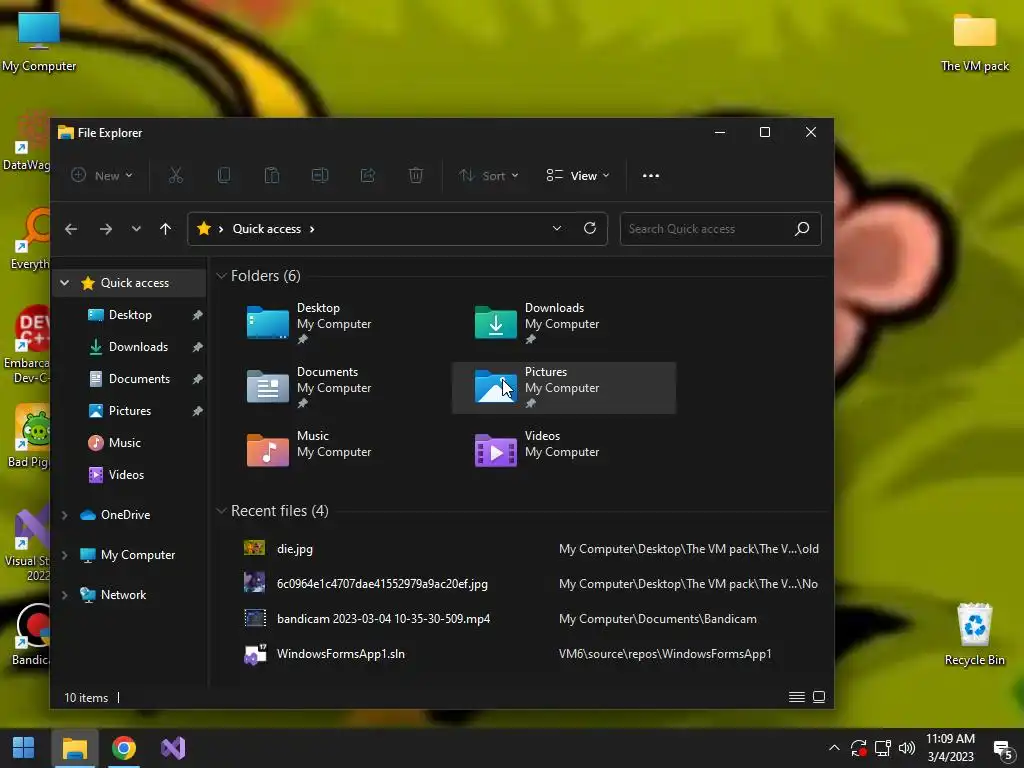
Task: Refresh the Quick access view
Action: click(590, 228)
